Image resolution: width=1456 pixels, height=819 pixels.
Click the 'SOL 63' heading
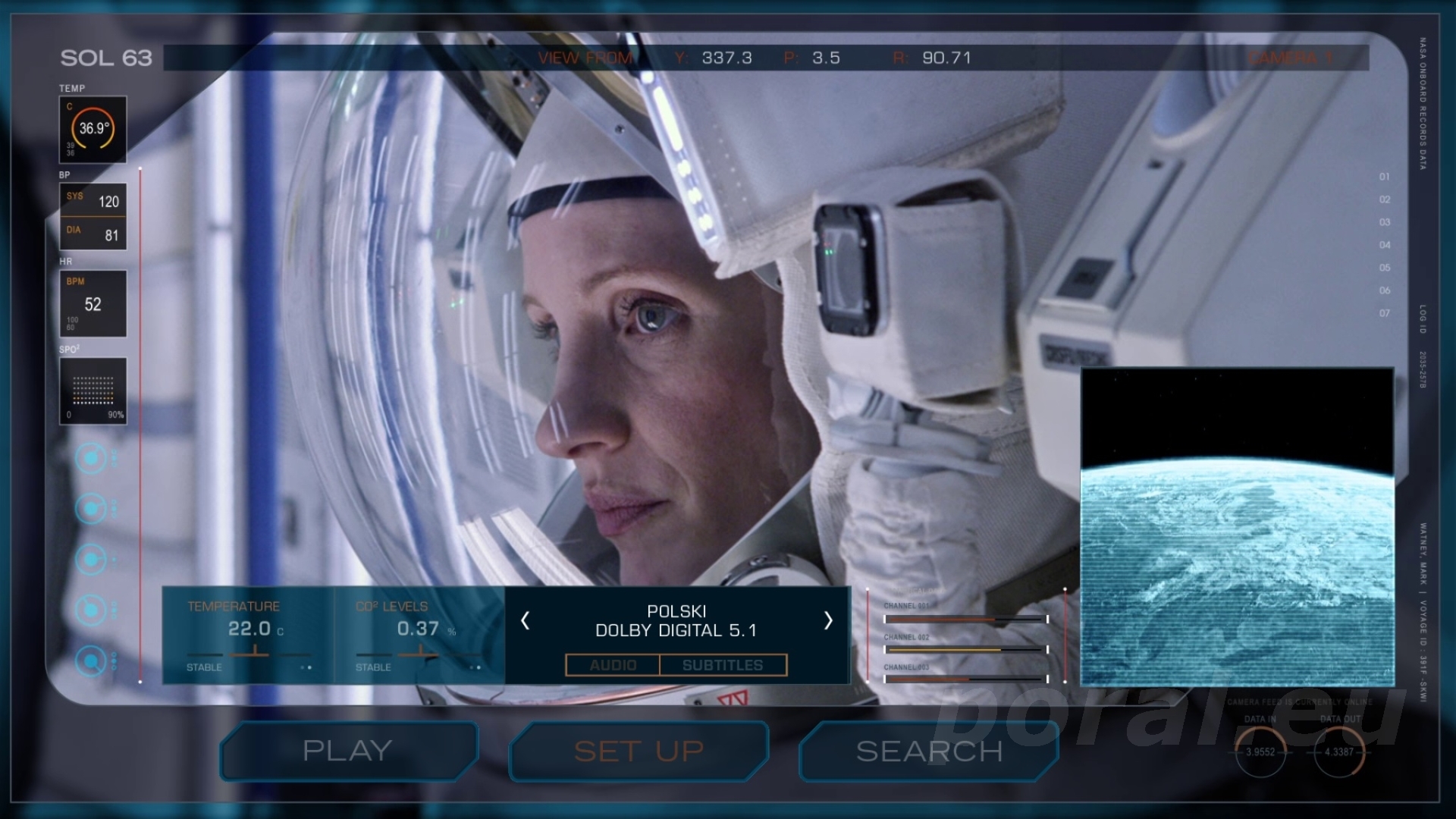(x=106, y=58)
